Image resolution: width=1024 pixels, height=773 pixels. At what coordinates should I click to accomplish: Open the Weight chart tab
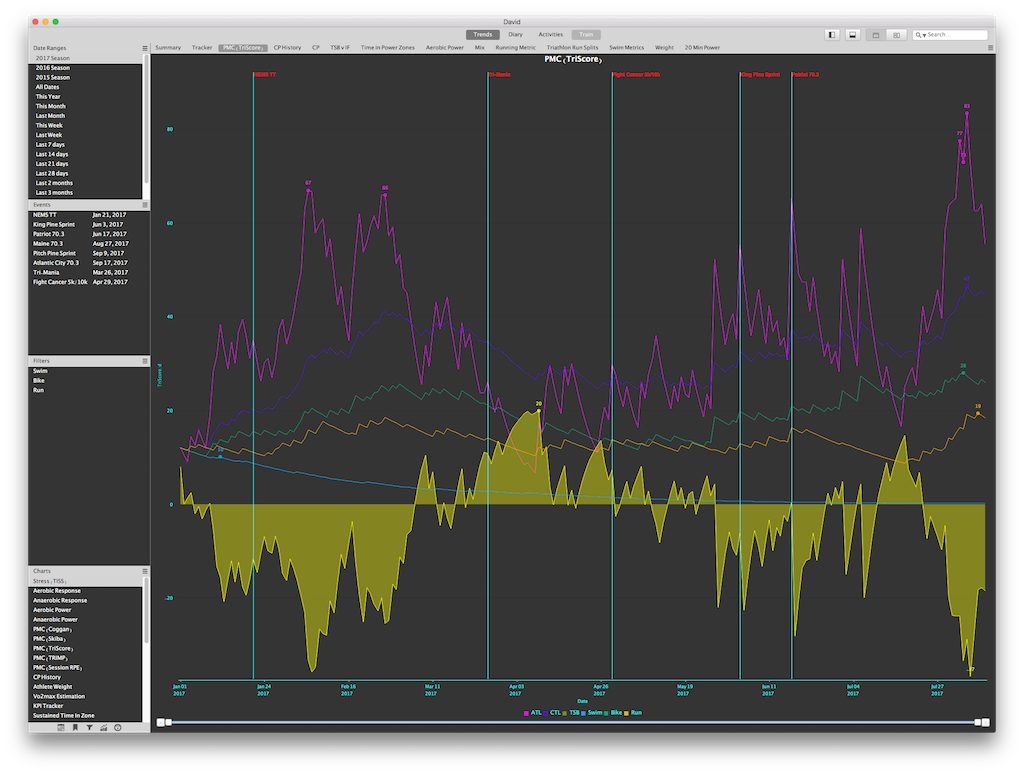point(664,48)
